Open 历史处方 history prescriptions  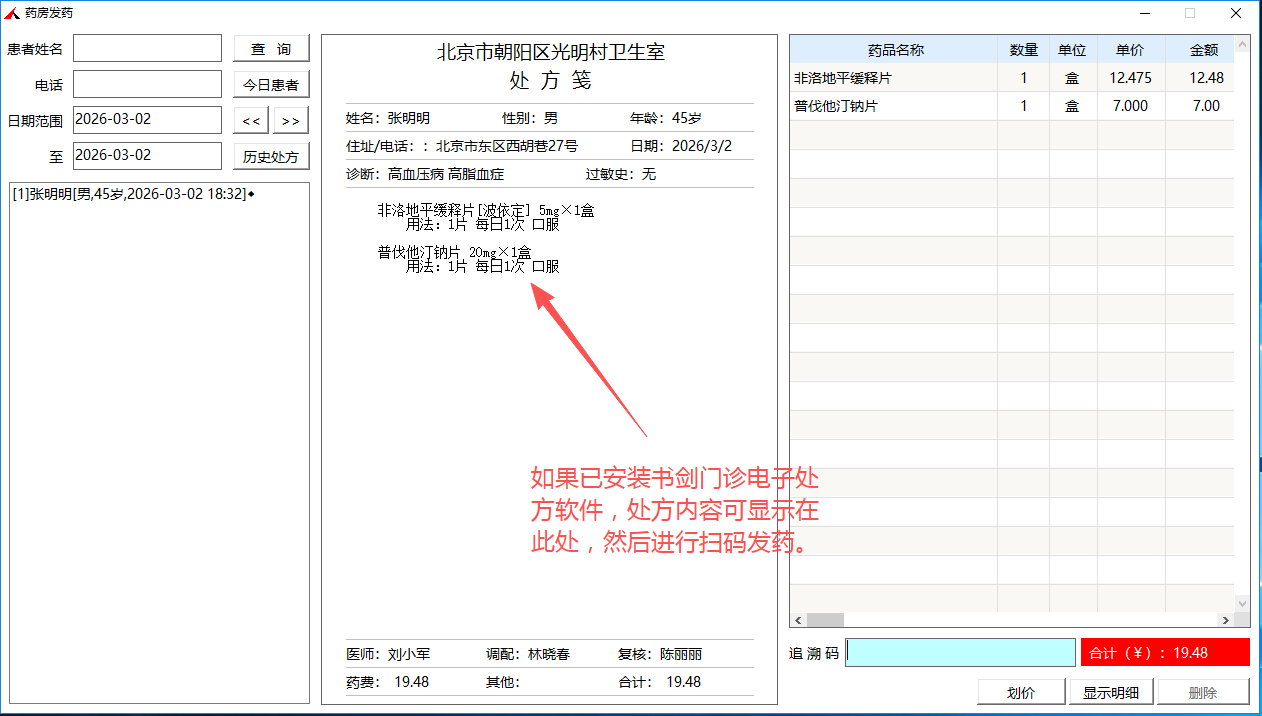[271, 157]
